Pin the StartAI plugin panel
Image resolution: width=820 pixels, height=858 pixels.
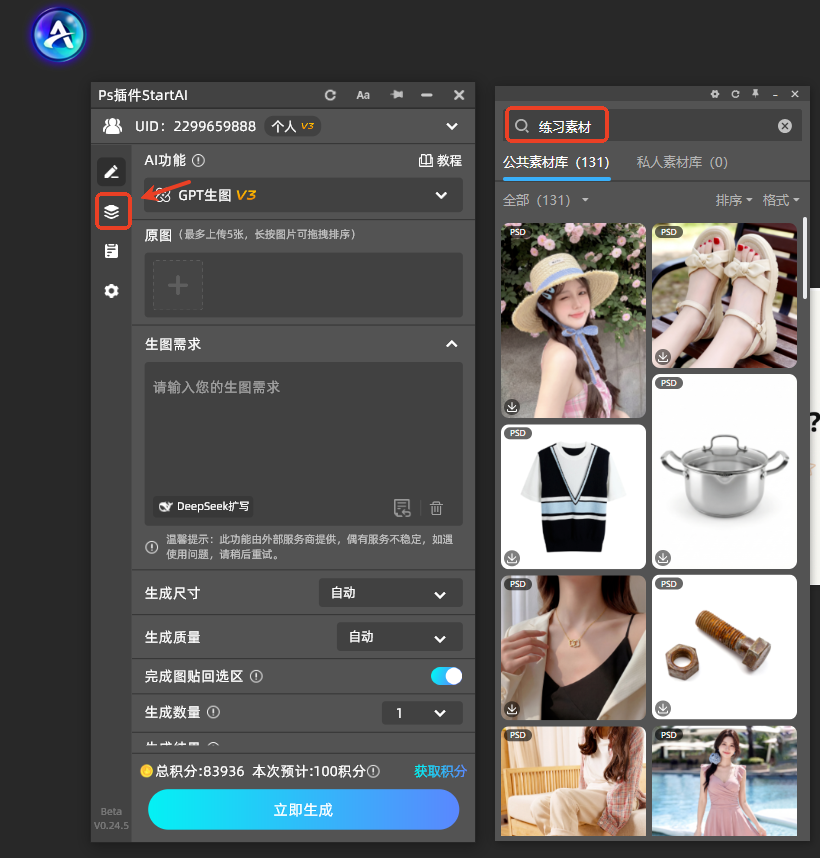pyautogui.click(x=397, y=95)
